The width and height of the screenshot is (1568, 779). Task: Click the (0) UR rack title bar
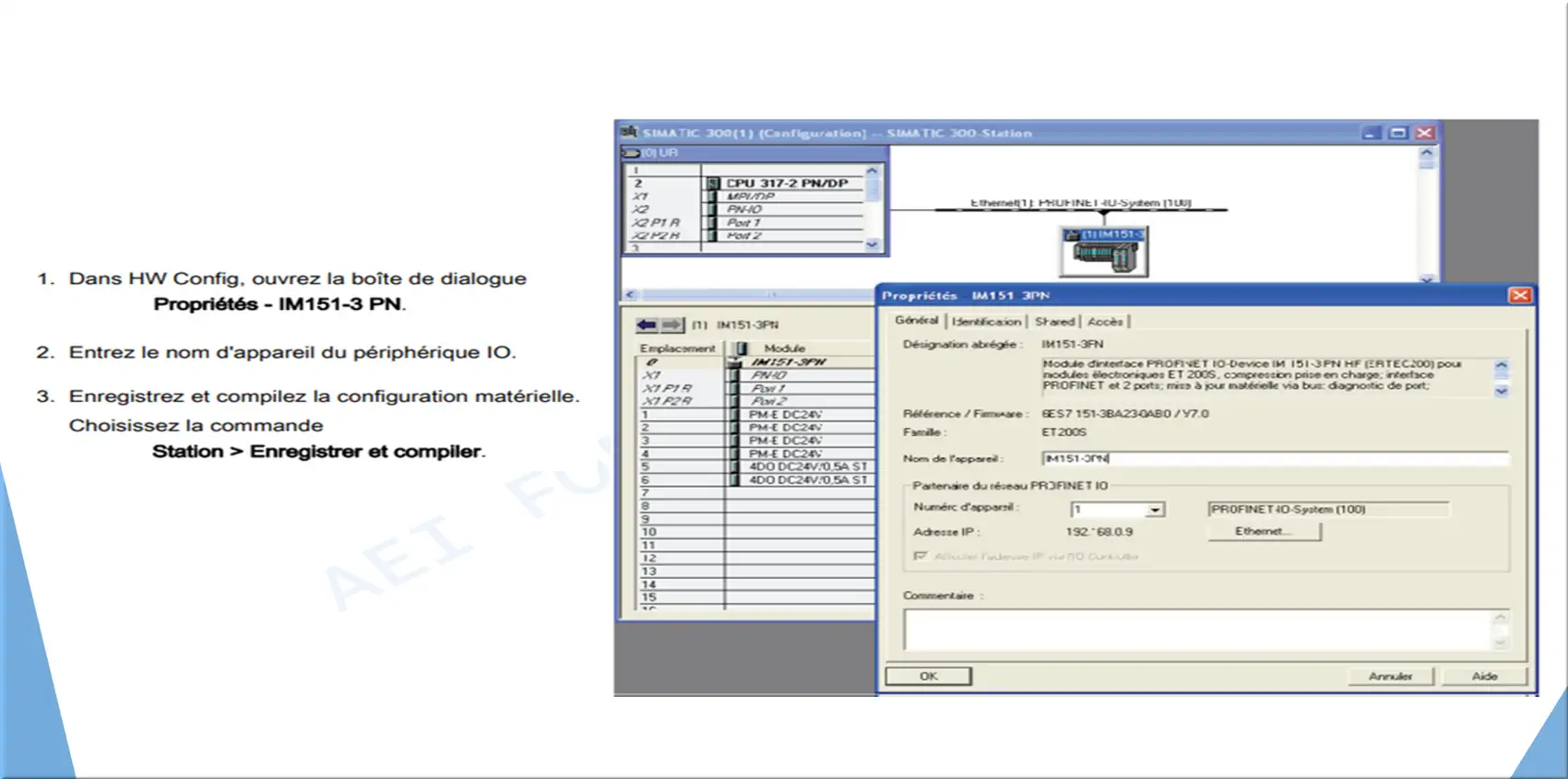point(754,153)
